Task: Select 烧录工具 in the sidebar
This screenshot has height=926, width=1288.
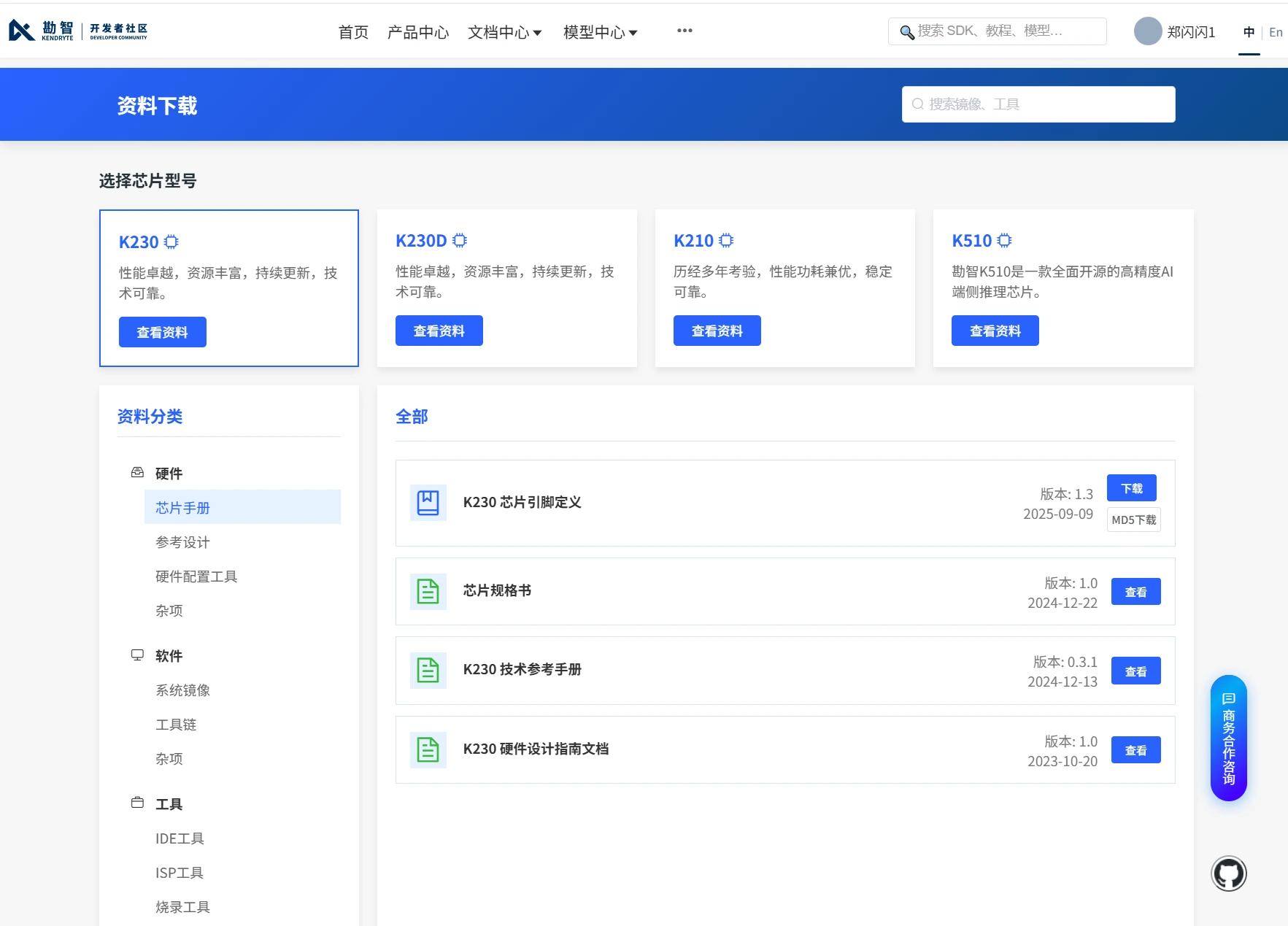Action: coord(182,907)
